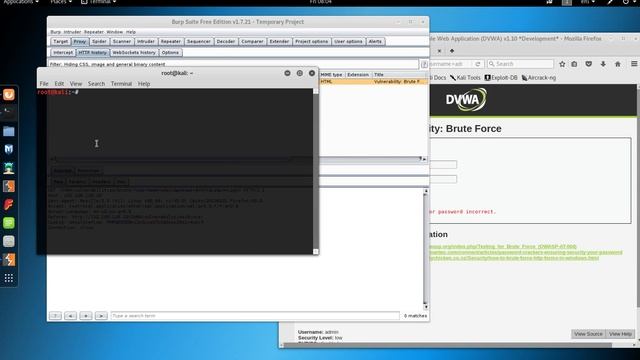Open the Intruder menu in Burp menu bar
This screenshot has height=360, width=640.
point(72,32)
